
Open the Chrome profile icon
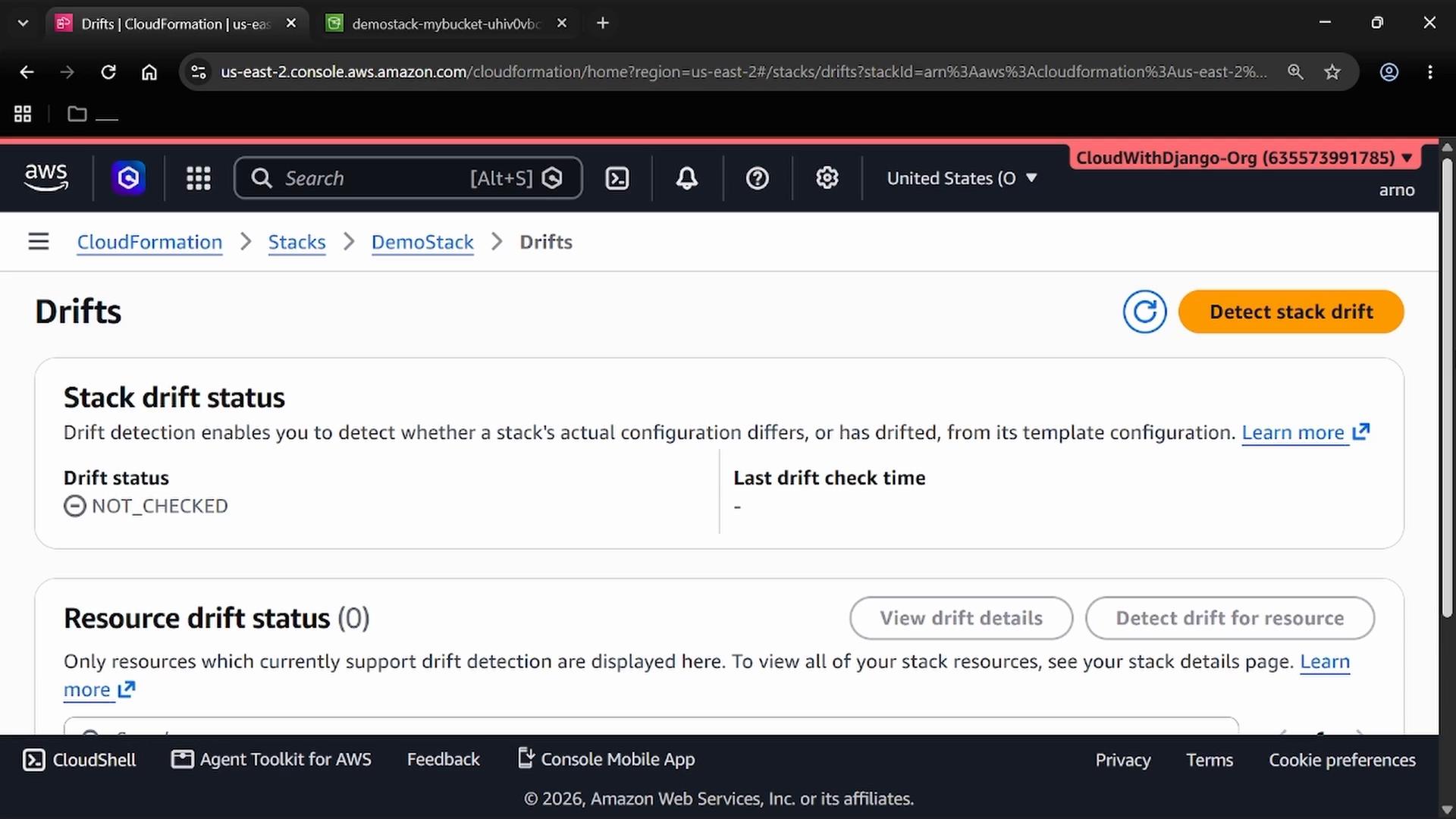click(1389, 72)
